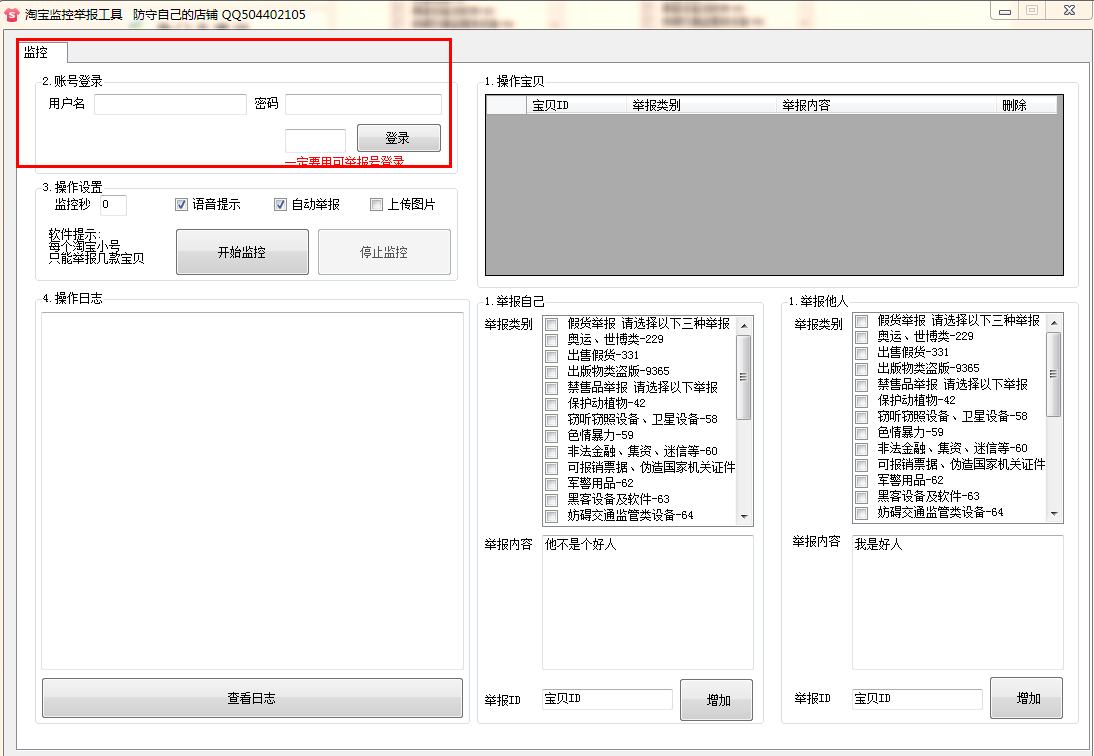Click 举报他人 list scroll up arrow
The image size is (1094, 756).
tap(1054, 323)
